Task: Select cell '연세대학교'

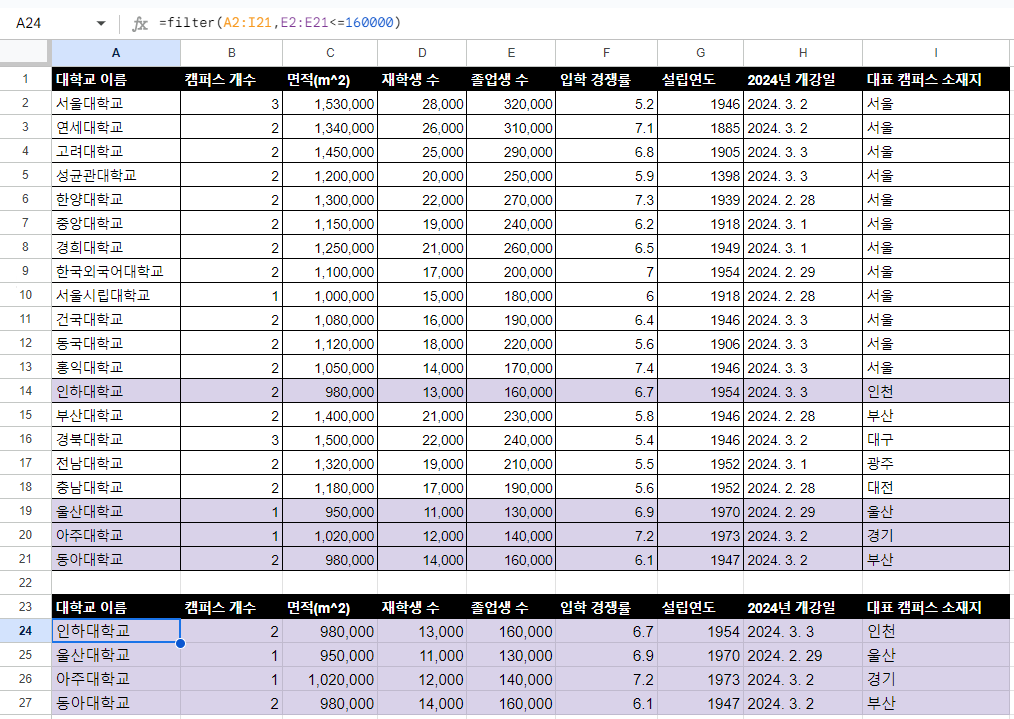Action: coord(116,127)
